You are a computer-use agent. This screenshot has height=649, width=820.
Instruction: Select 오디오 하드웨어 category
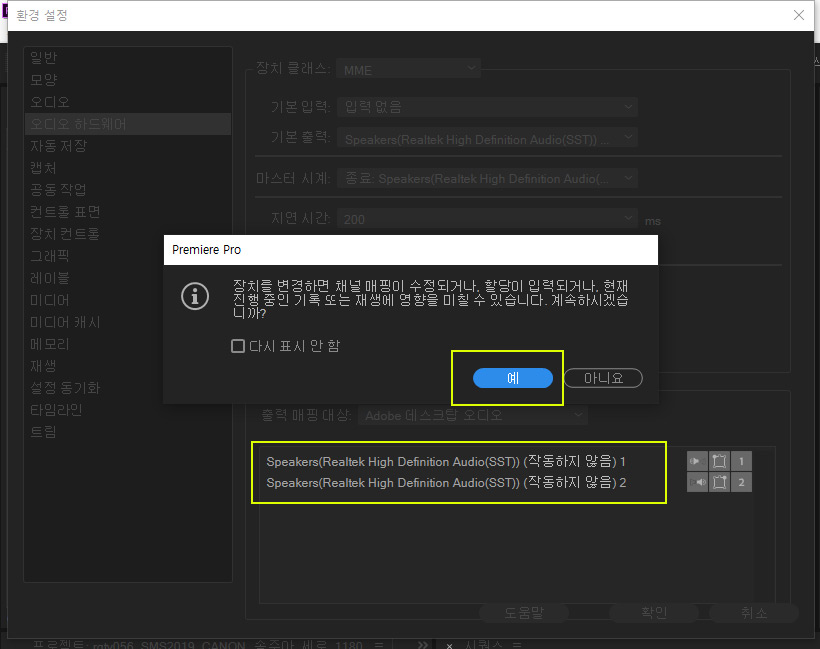(x=128, y=124)
